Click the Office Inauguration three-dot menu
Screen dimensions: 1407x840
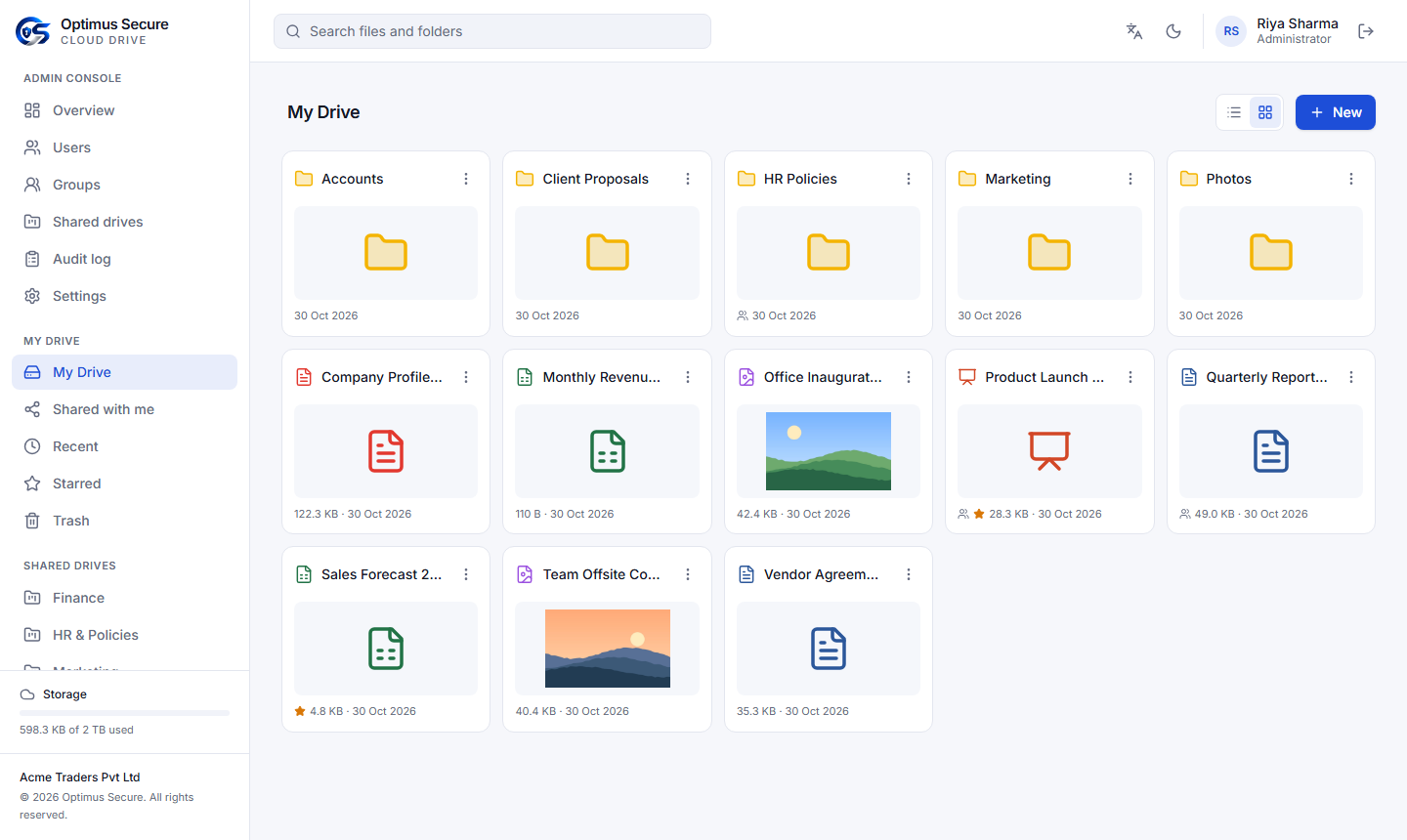[x=909, y=377]
